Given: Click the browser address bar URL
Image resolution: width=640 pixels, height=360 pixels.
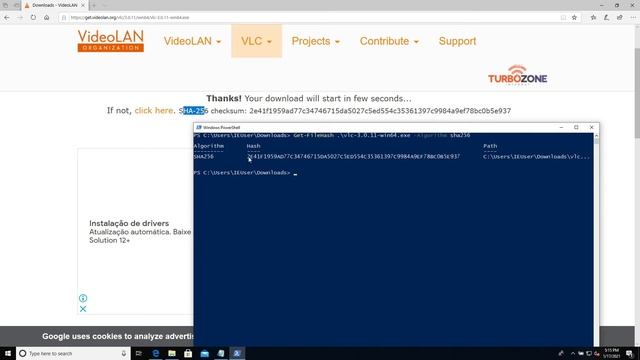Looking at the screenshot, I should tap(130, 18).
